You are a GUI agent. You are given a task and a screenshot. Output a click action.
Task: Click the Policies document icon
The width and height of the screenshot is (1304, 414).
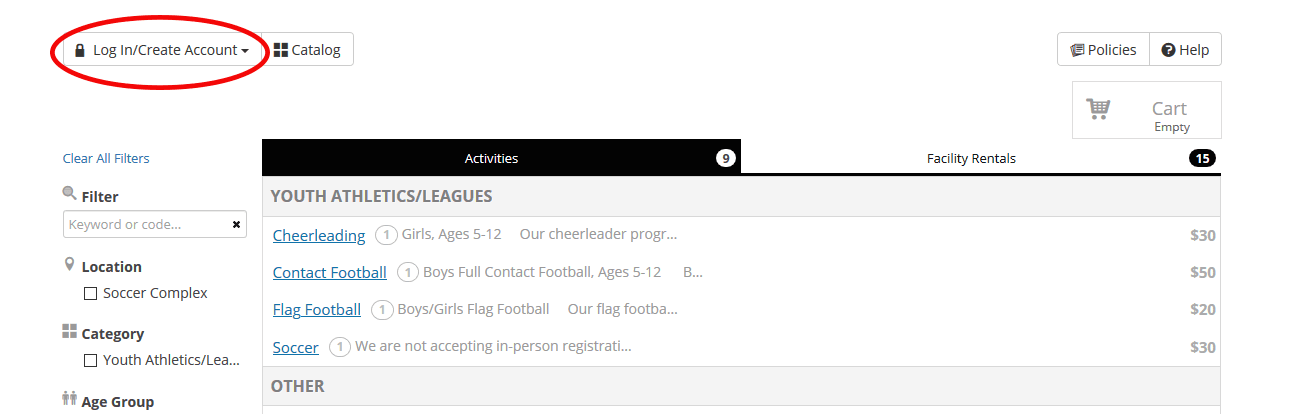(x=1077, y=50)
